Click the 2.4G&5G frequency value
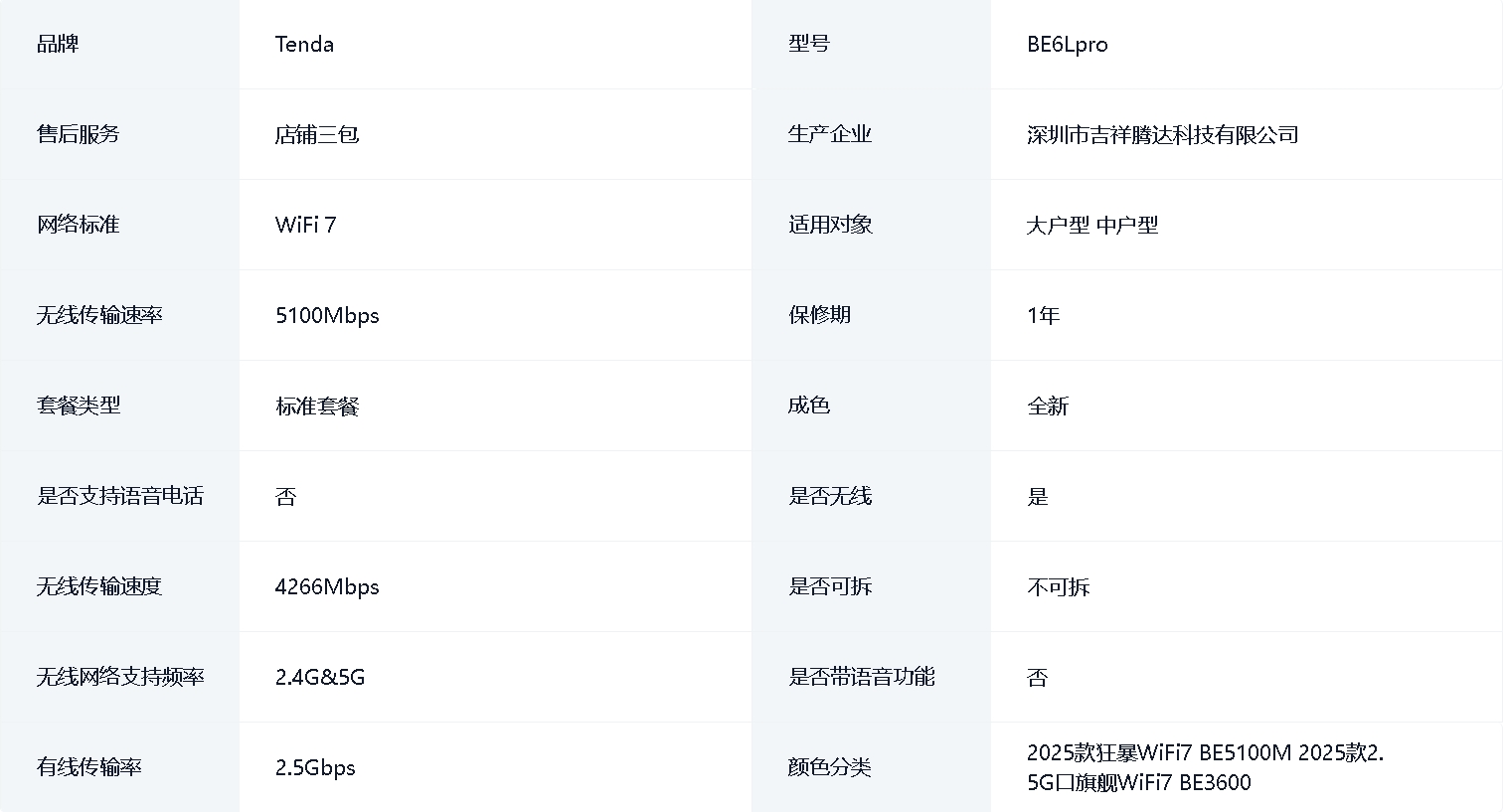Screen dimensions: 1506x812 coord(320,678)
